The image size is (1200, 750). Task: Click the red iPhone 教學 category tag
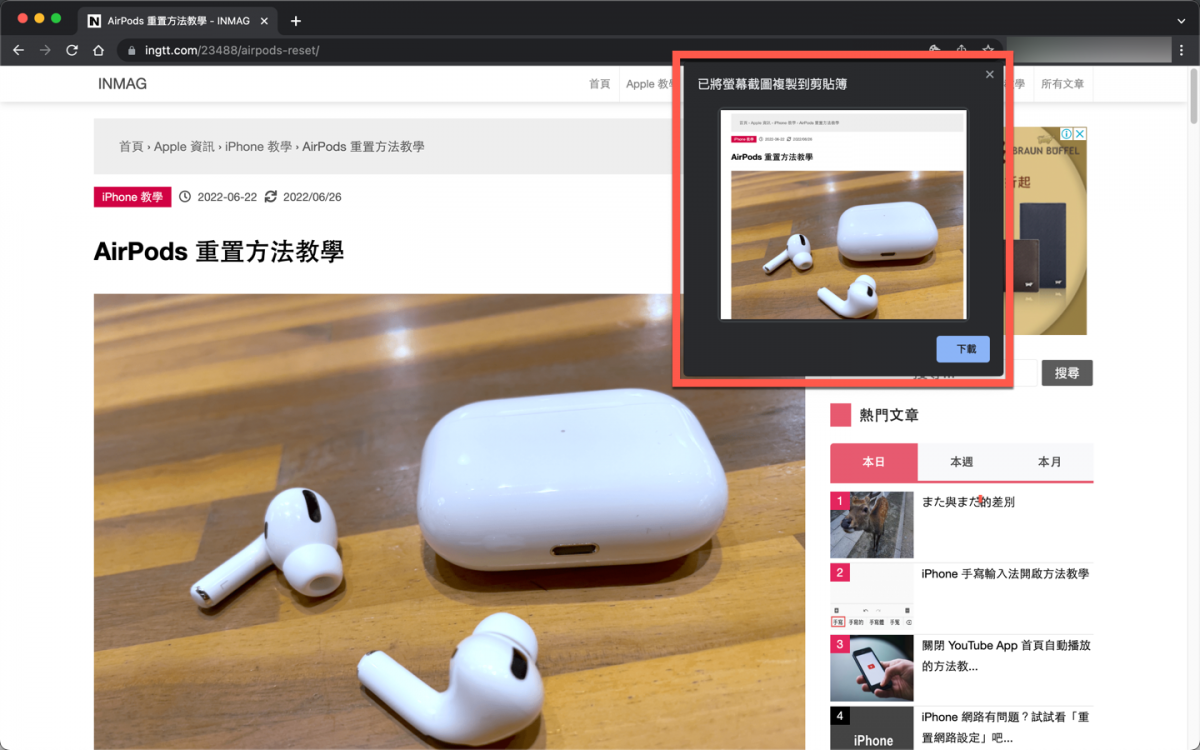tap(132, 197)
